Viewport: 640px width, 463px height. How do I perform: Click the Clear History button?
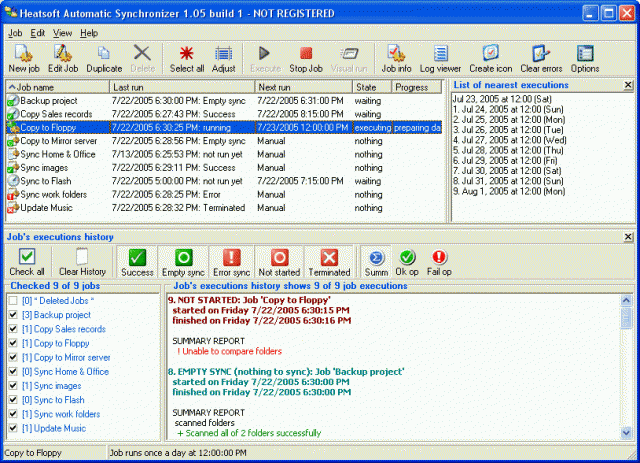(x=82, y=262)
